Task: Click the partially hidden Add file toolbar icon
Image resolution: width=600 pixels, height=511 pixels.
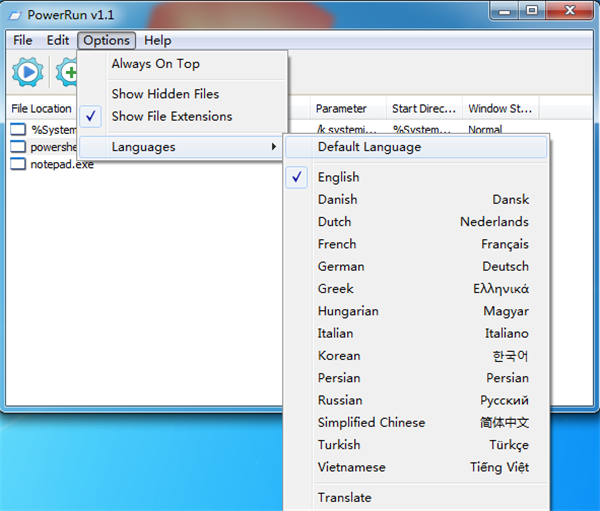Action: click(67, 72)
